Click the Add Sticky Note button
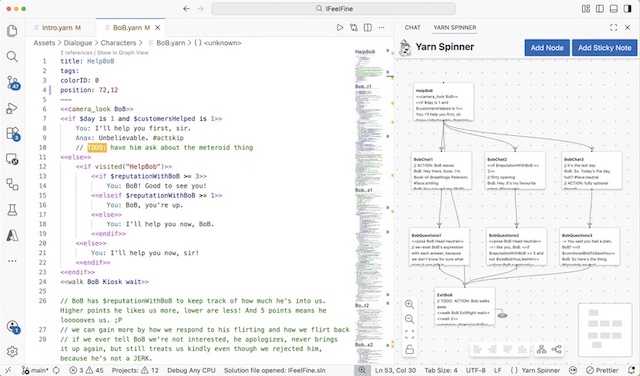Screen dimensions: 640x376 [604, 48]
